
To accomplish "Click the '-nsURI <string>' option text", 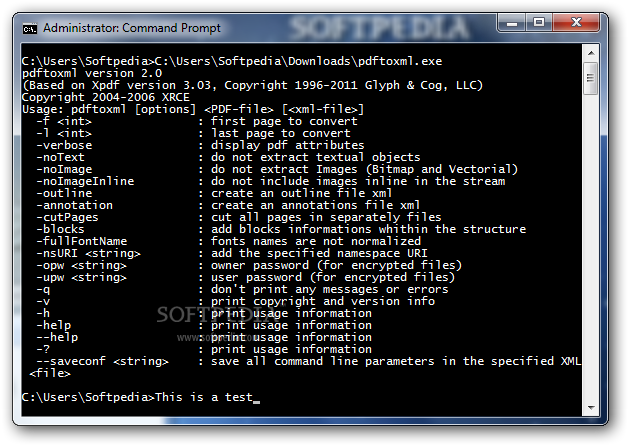I will [89, 253].
